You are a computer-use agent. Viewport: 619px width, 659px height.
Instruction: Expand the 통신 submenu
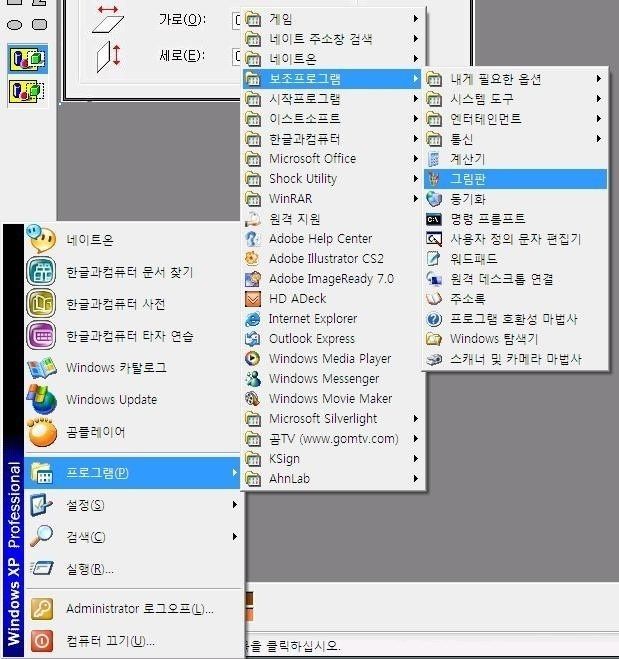click(x=598, y=139)
